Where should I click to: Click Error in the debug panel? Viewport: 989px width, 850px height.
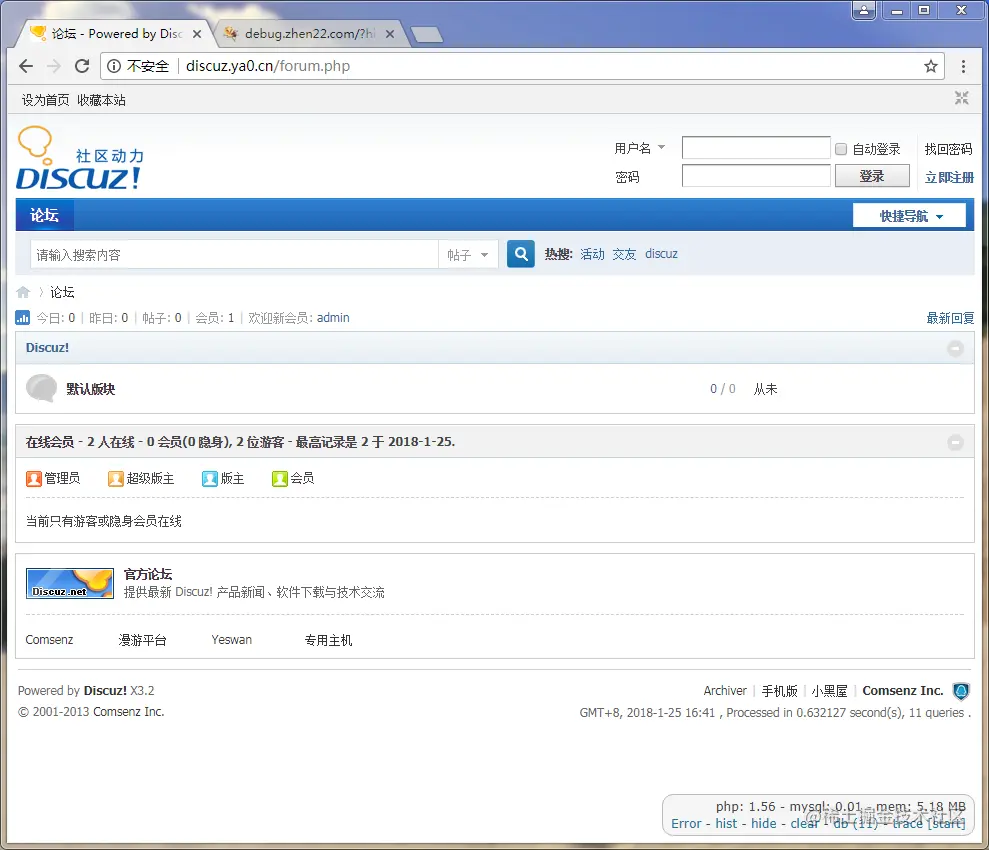(x=686, y=824)
